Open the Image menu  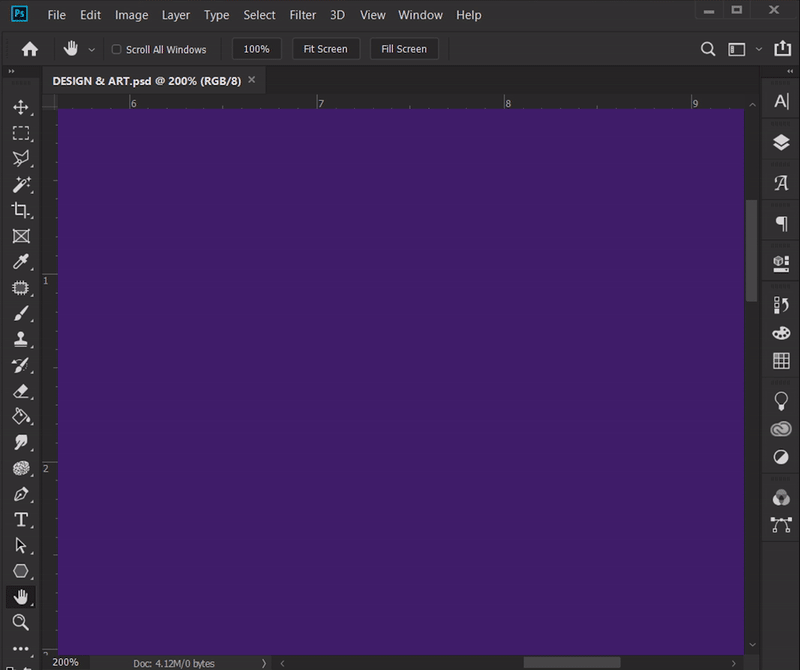coord(132,15)
